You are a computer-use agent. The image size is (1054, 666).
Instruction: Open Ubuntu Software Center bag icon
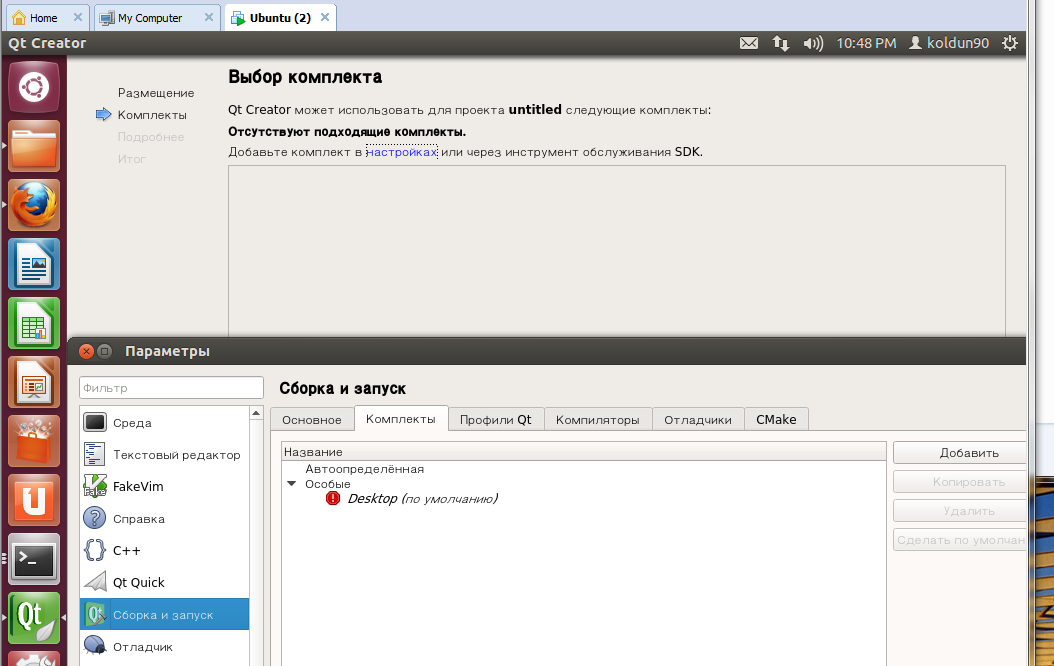point(34,442)
